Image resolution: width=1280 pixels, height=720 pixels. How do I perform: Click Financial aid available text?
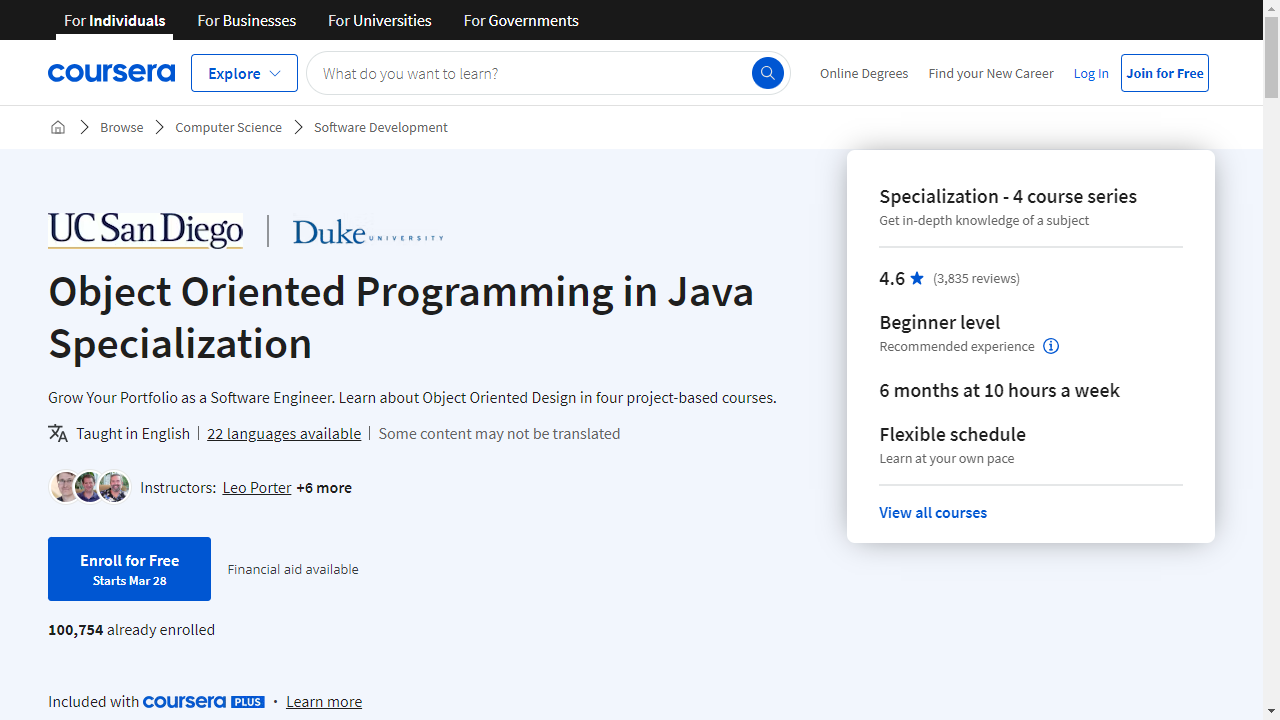(x=293, y=569)
